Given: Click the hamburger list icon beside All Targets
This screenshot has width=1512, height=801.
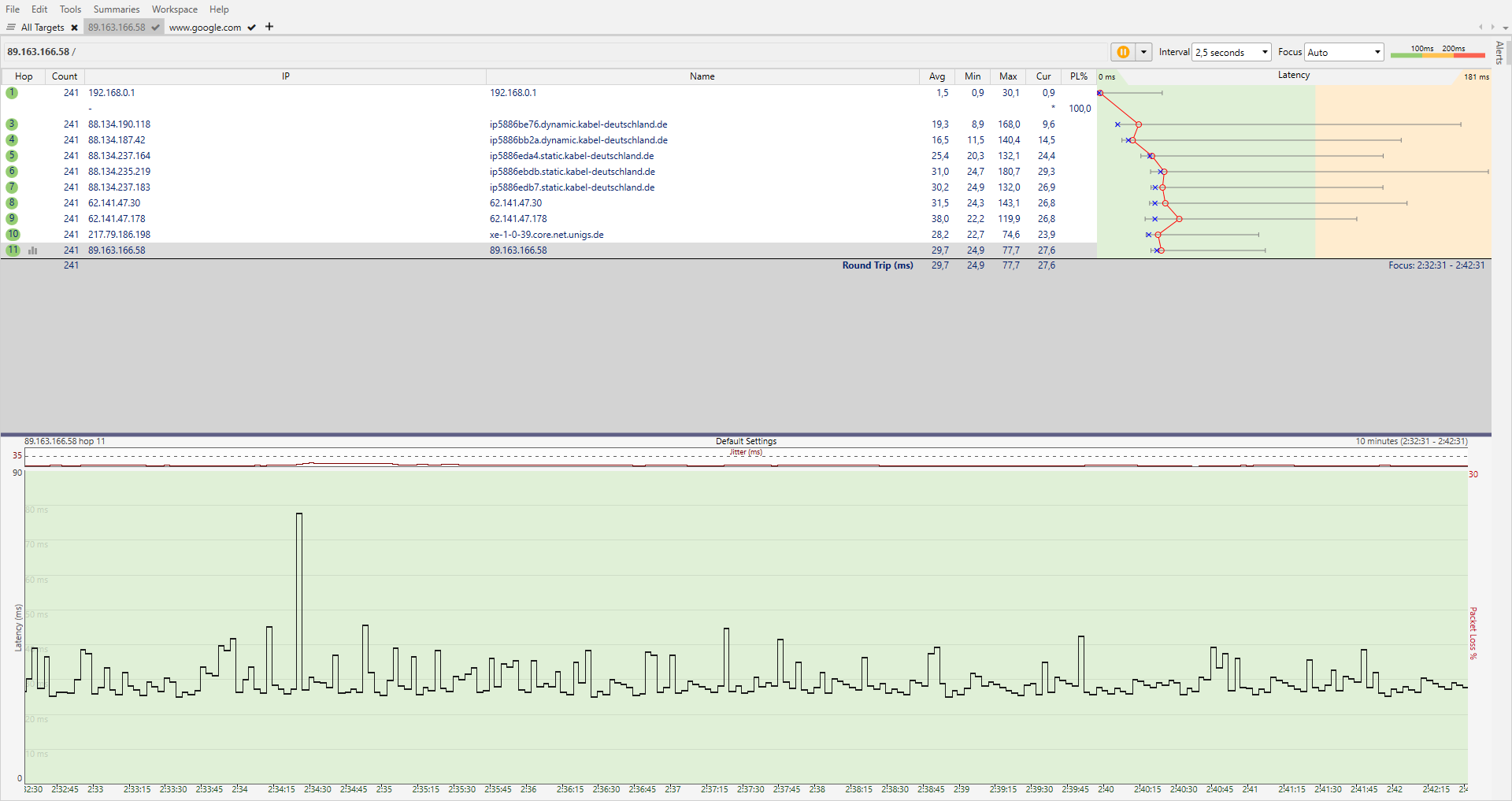Looking at the screenshot, I should (x=11, y=28).
